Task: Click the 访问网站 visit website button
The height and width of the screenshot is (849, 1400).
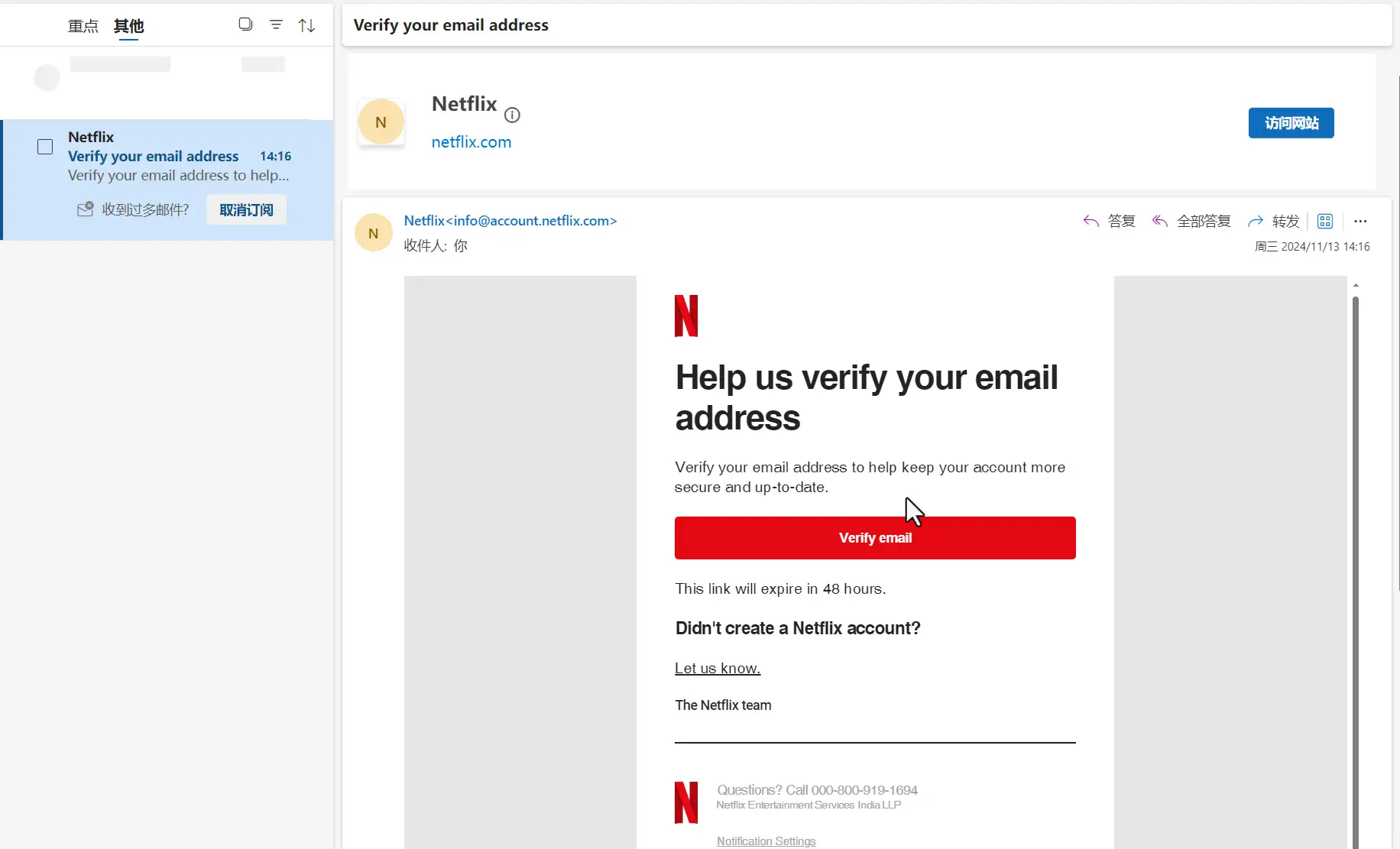Action: coord(1291,123)
